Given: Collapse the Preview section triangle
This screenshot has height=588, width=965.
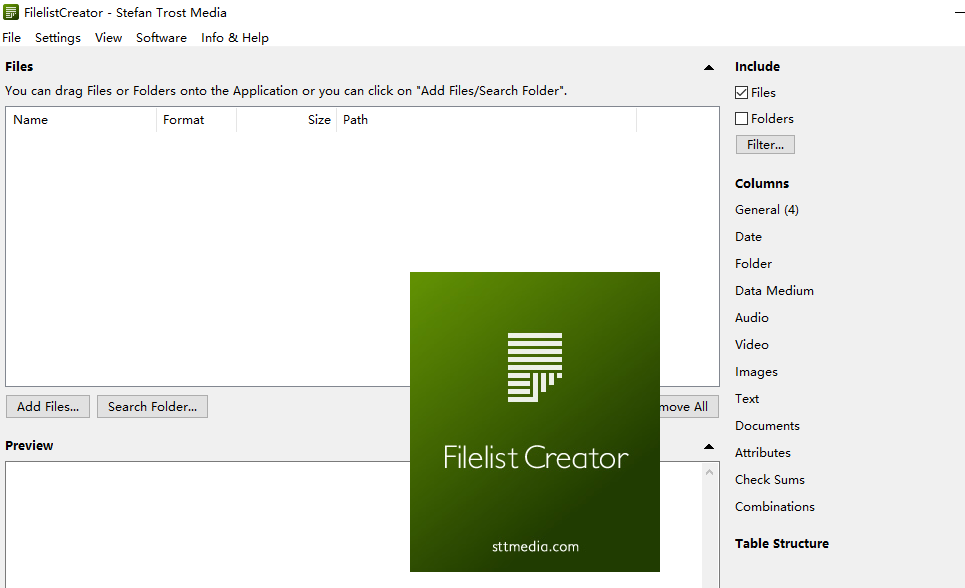Looking at the screenshot, I should point(709,446).
